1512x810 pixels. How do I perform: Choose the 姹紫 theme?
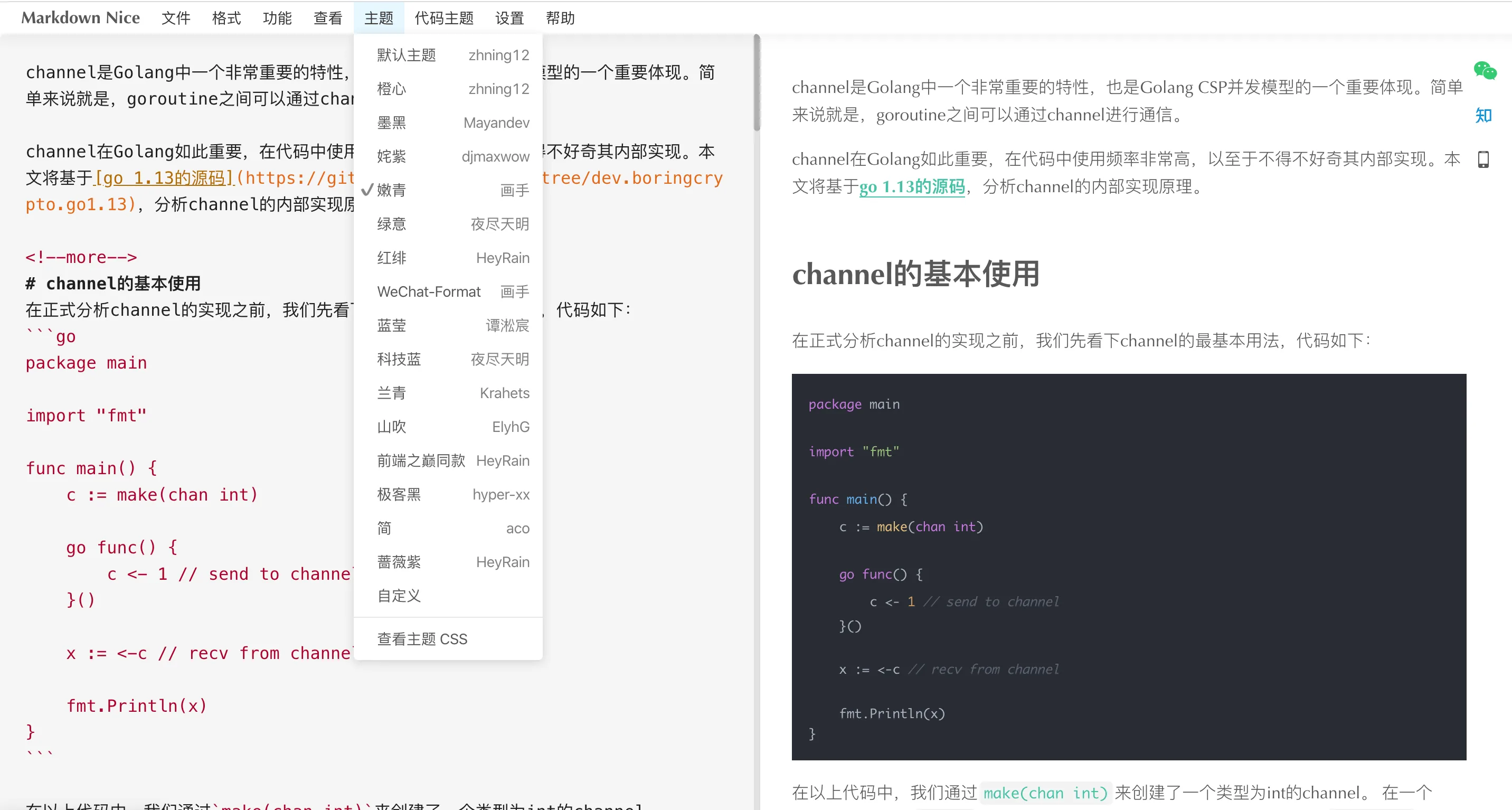pos(448,157)
